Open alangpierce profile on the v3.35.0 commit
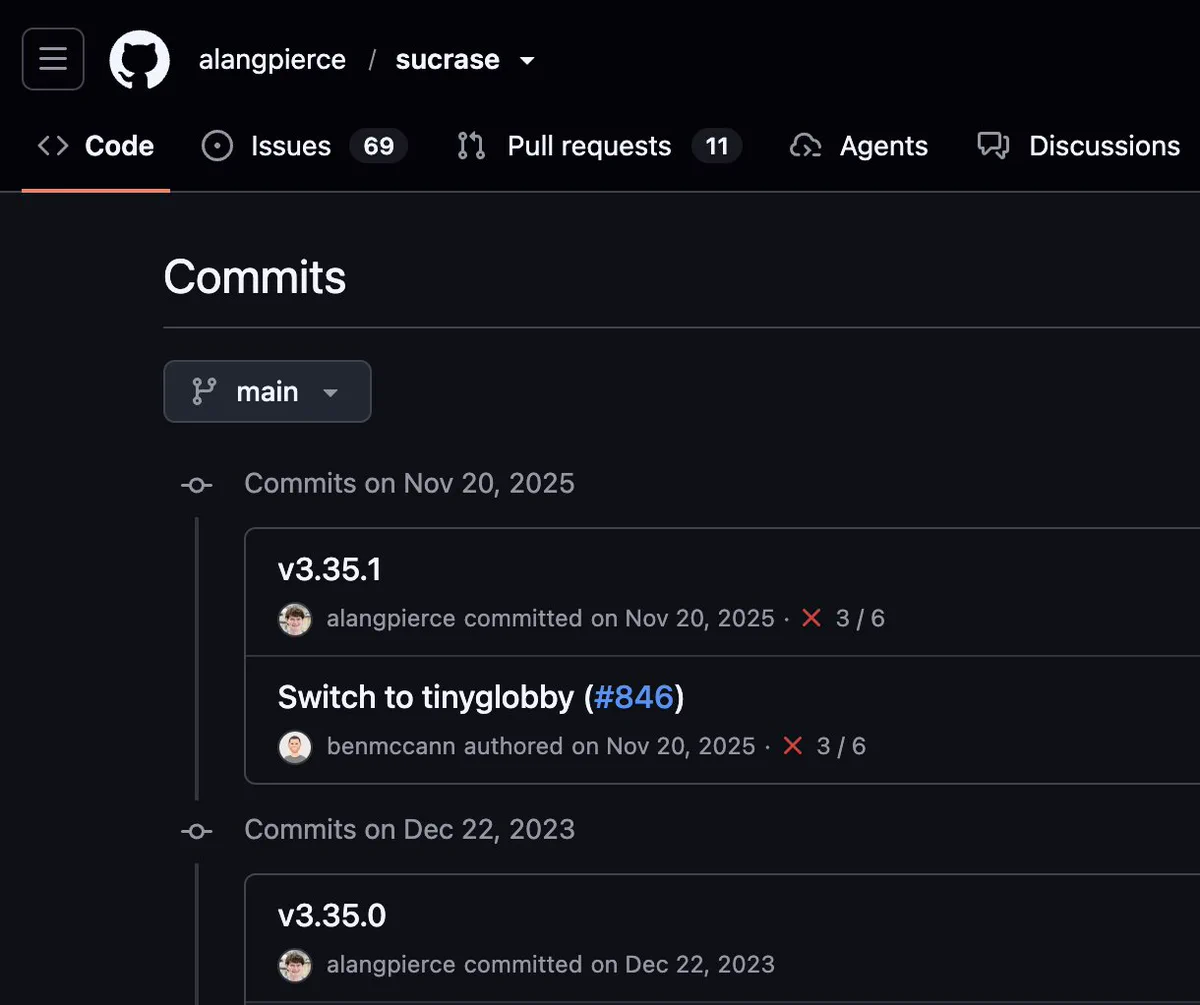 coord(391,964)
